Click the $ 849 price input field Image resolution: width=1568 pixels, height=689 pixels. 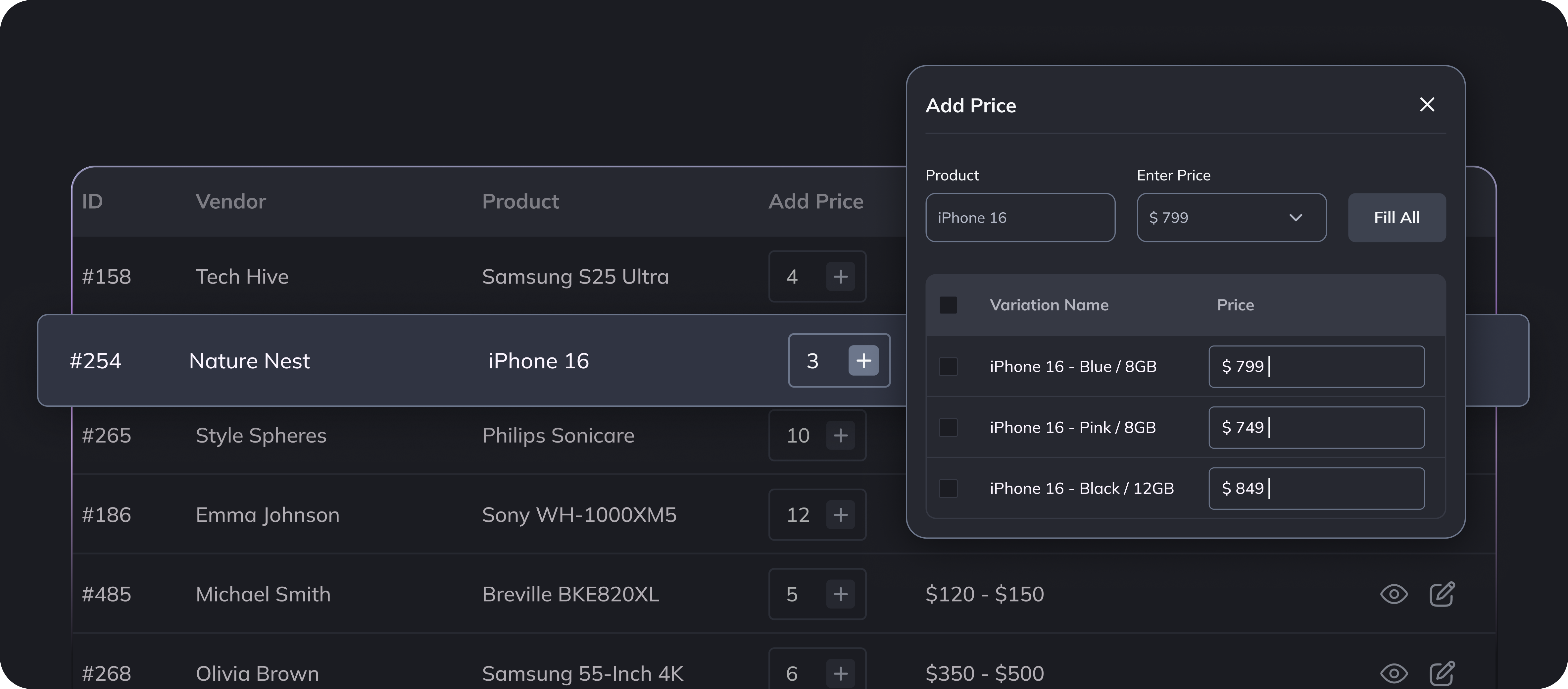pos(1316,488)
